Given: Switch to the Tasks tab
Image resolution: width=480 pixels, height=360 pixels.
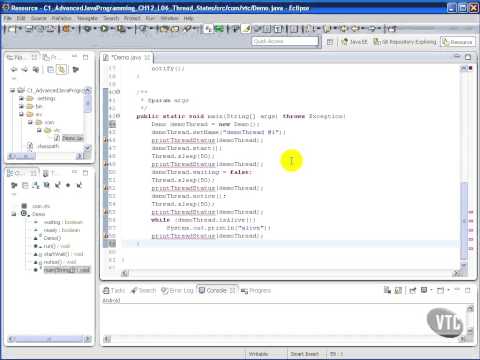Looking at the screenshot, I should click(114, 290).
